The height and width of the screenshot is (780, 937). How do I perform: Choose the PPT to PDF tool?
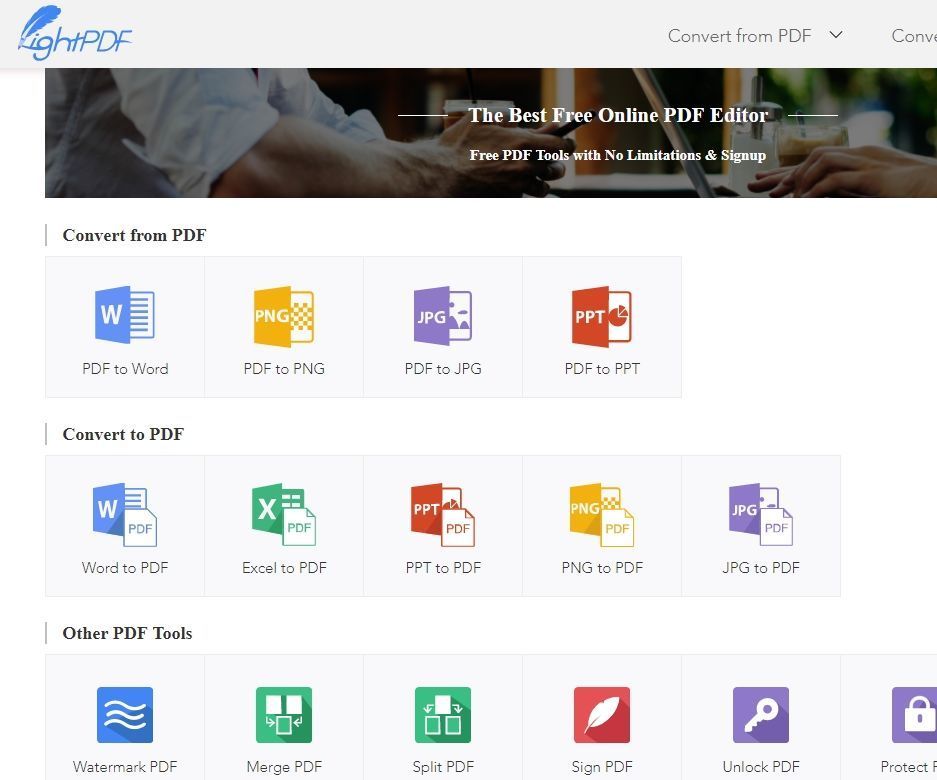[443, 525]
